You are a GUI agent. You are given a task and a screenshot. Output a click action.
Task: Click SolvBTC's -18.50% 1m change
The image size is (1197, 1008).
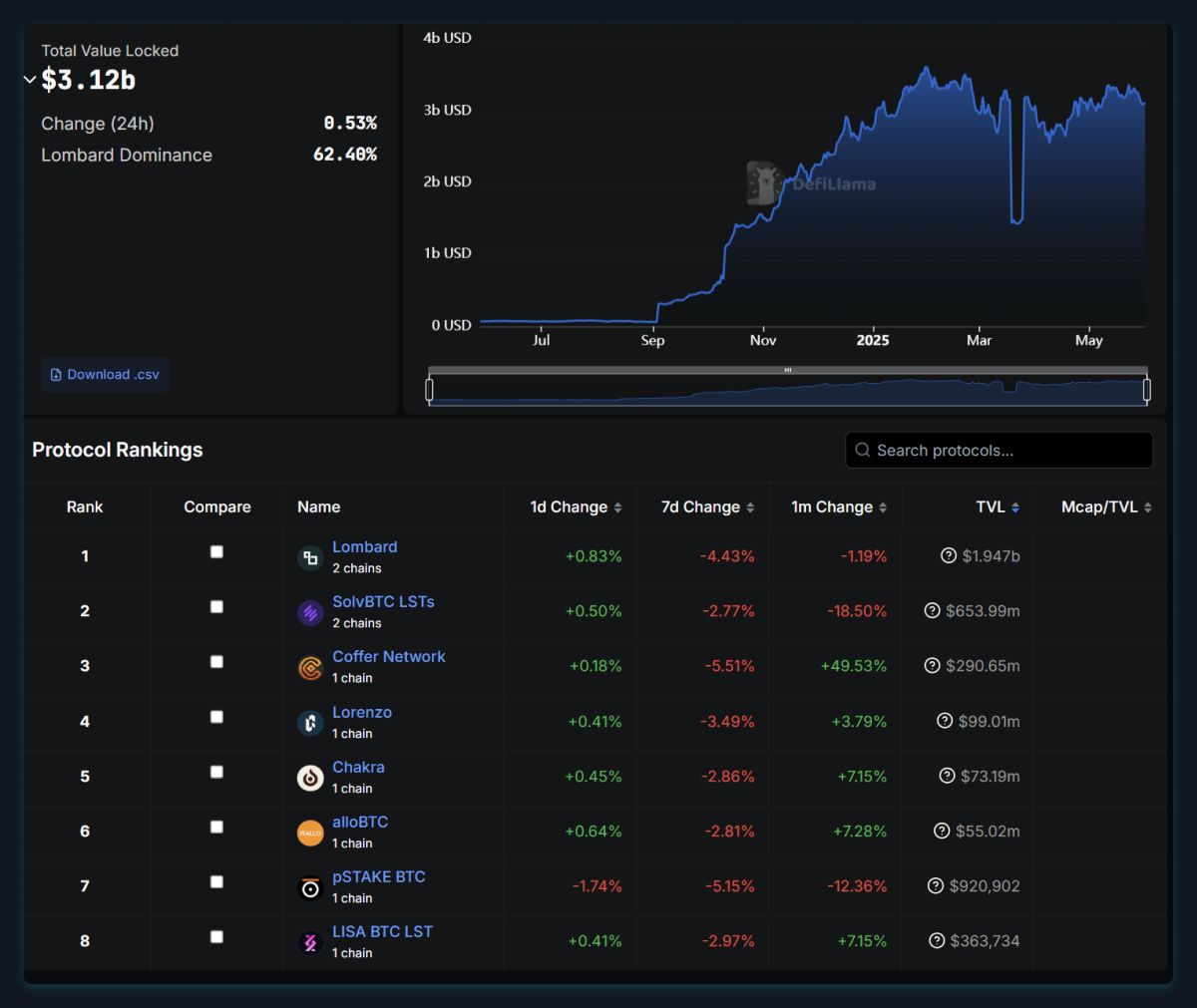coord(857,610)
